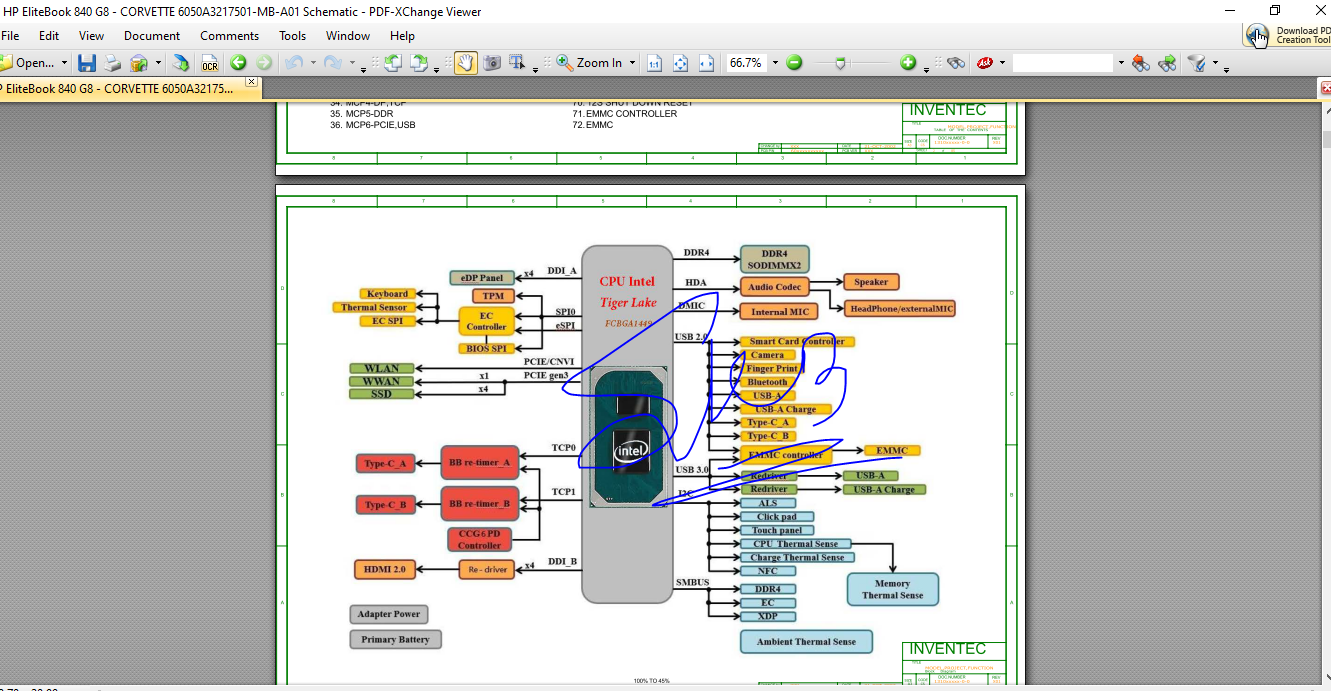Expand the Ask search provider dropdown
1331x691 pixels.
click(1003, 63)
